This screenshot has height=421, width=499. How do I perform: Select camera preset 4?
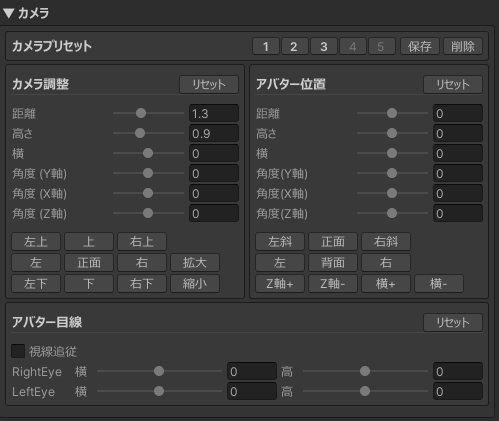(x=353, y=46)
